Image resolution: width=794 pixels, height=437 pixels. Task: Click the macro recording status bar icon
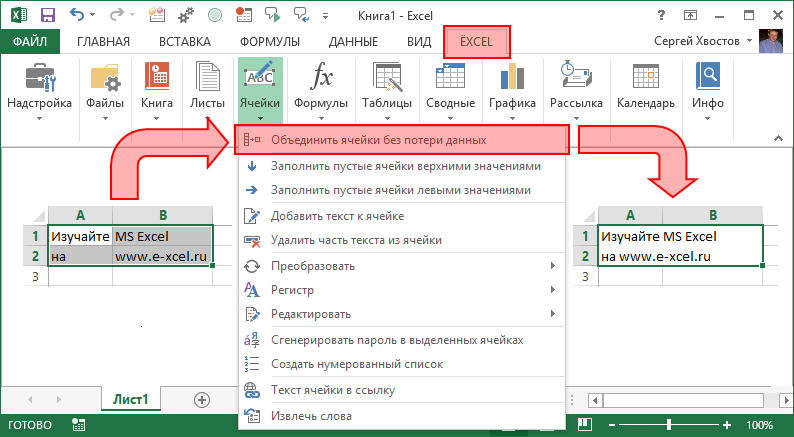[78, 425]
